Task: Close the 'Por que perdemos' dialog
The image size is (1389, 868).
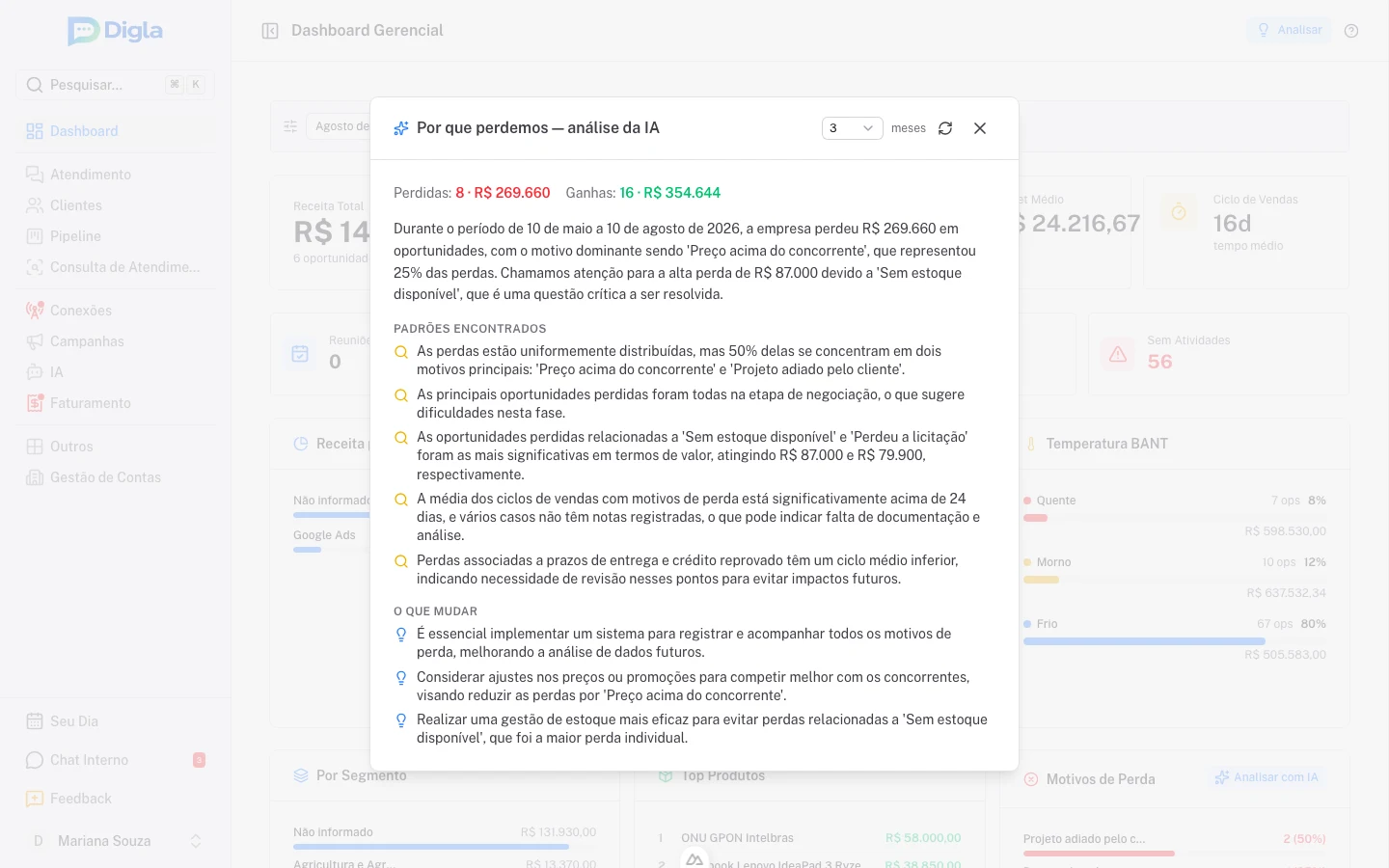Action: click(980, 128)
